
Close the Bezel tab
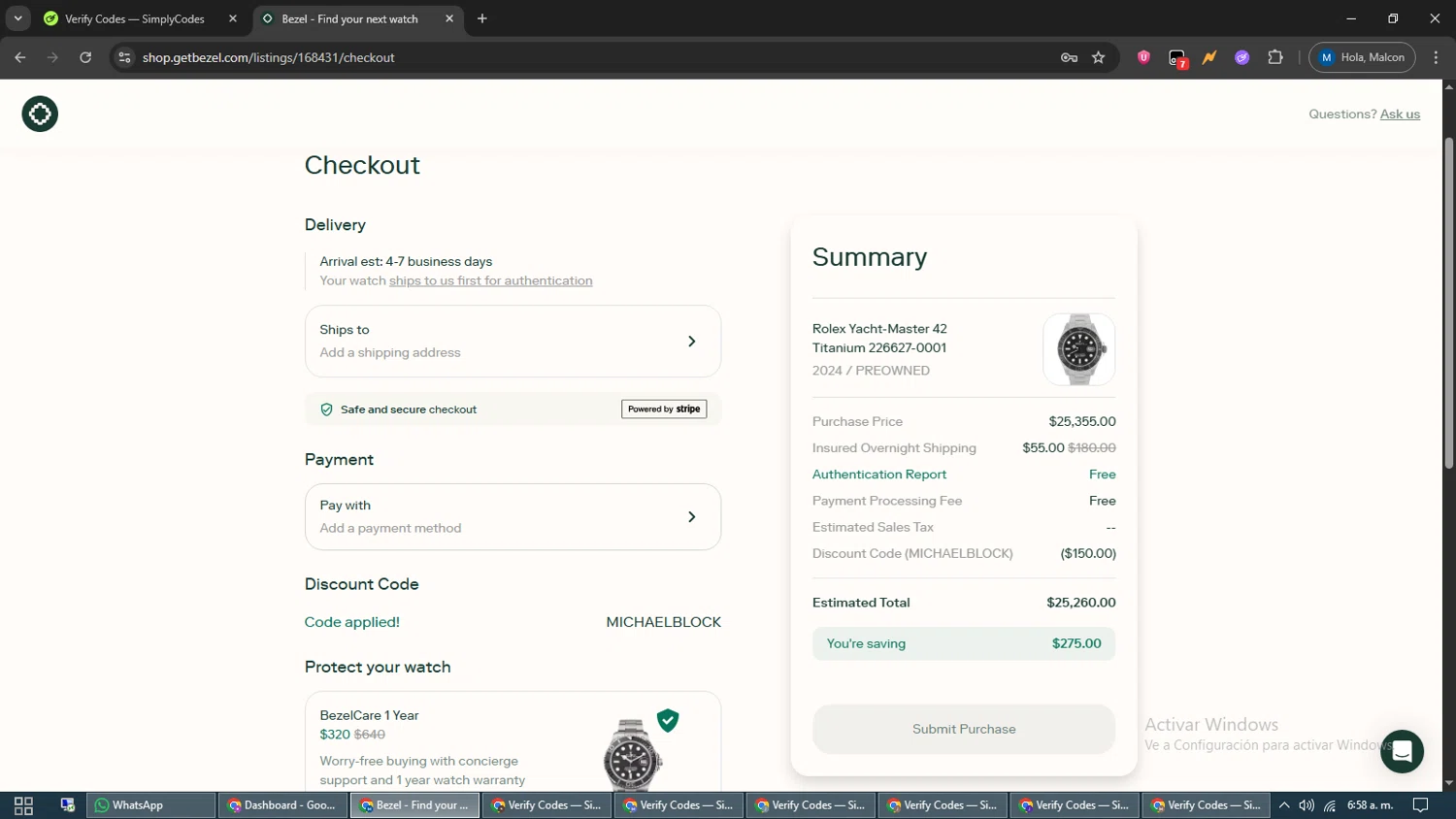tap(449, 18)
